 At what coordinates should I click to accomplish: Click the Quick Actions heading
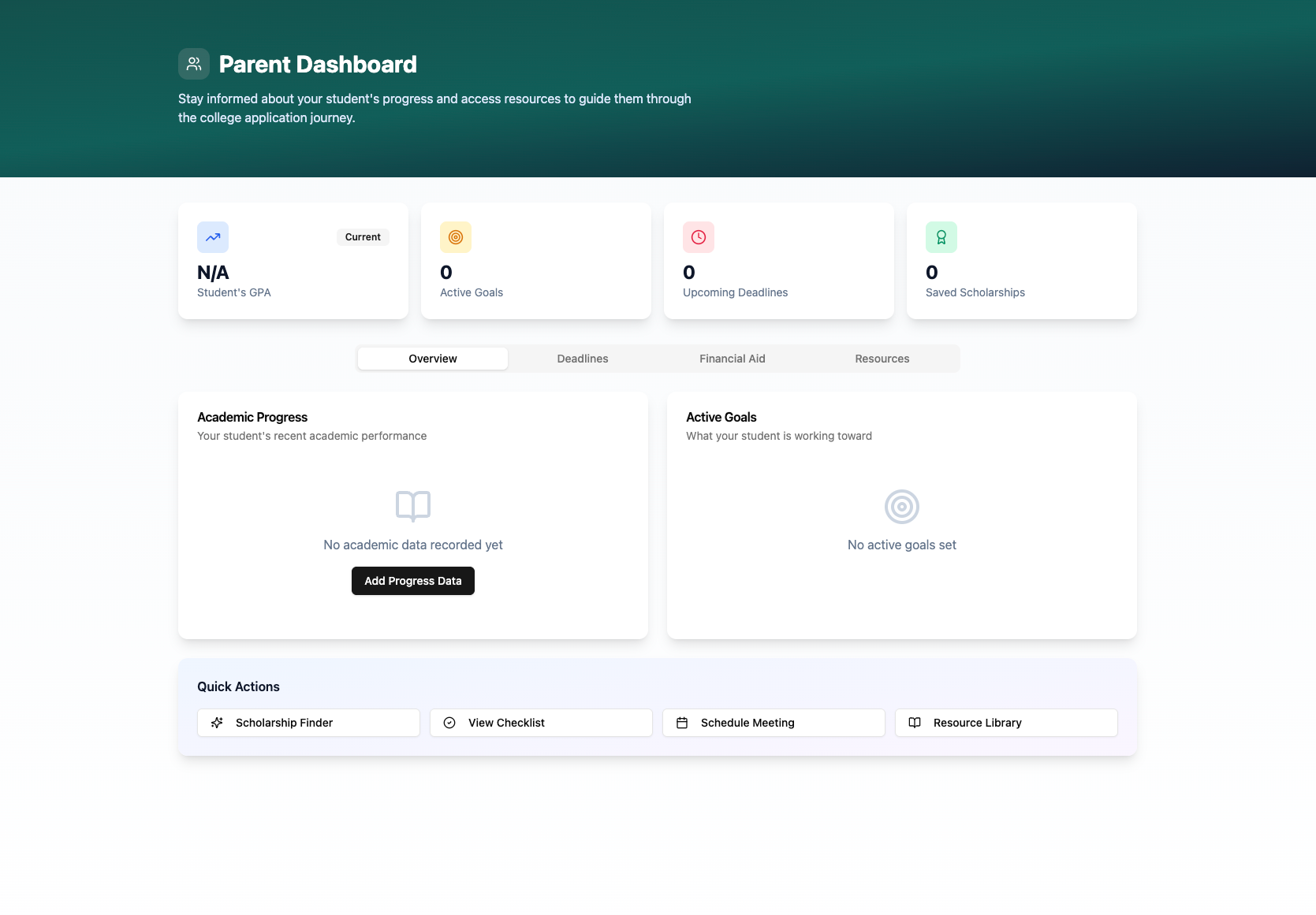(238, 686)
